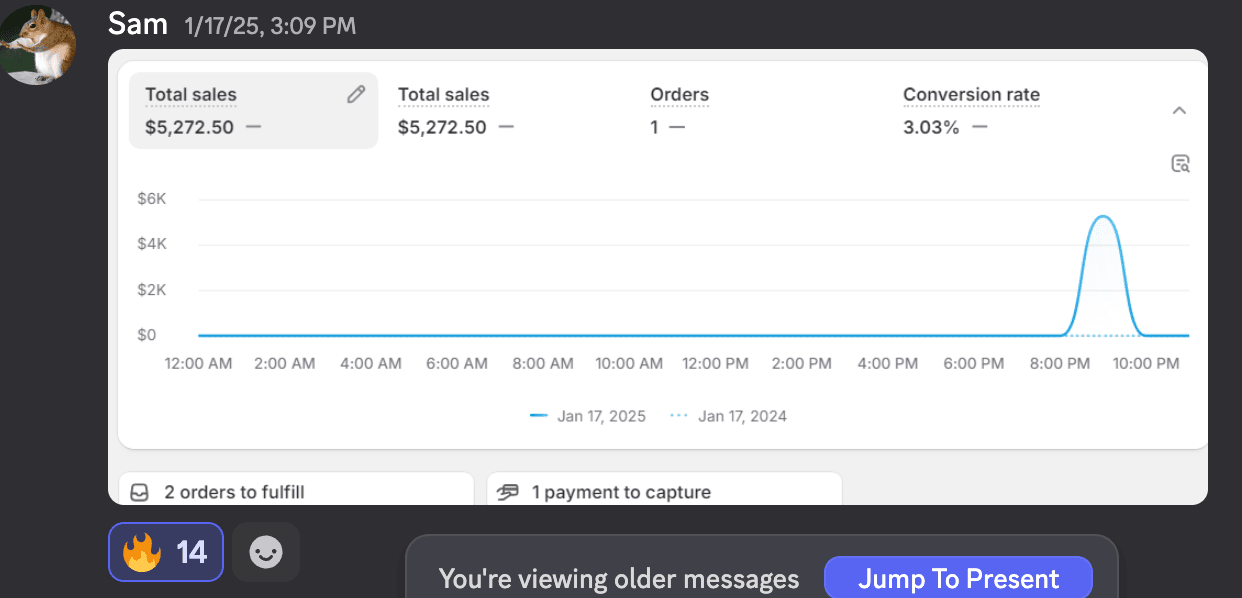Select the Orders metric

[x=679, y=96]
